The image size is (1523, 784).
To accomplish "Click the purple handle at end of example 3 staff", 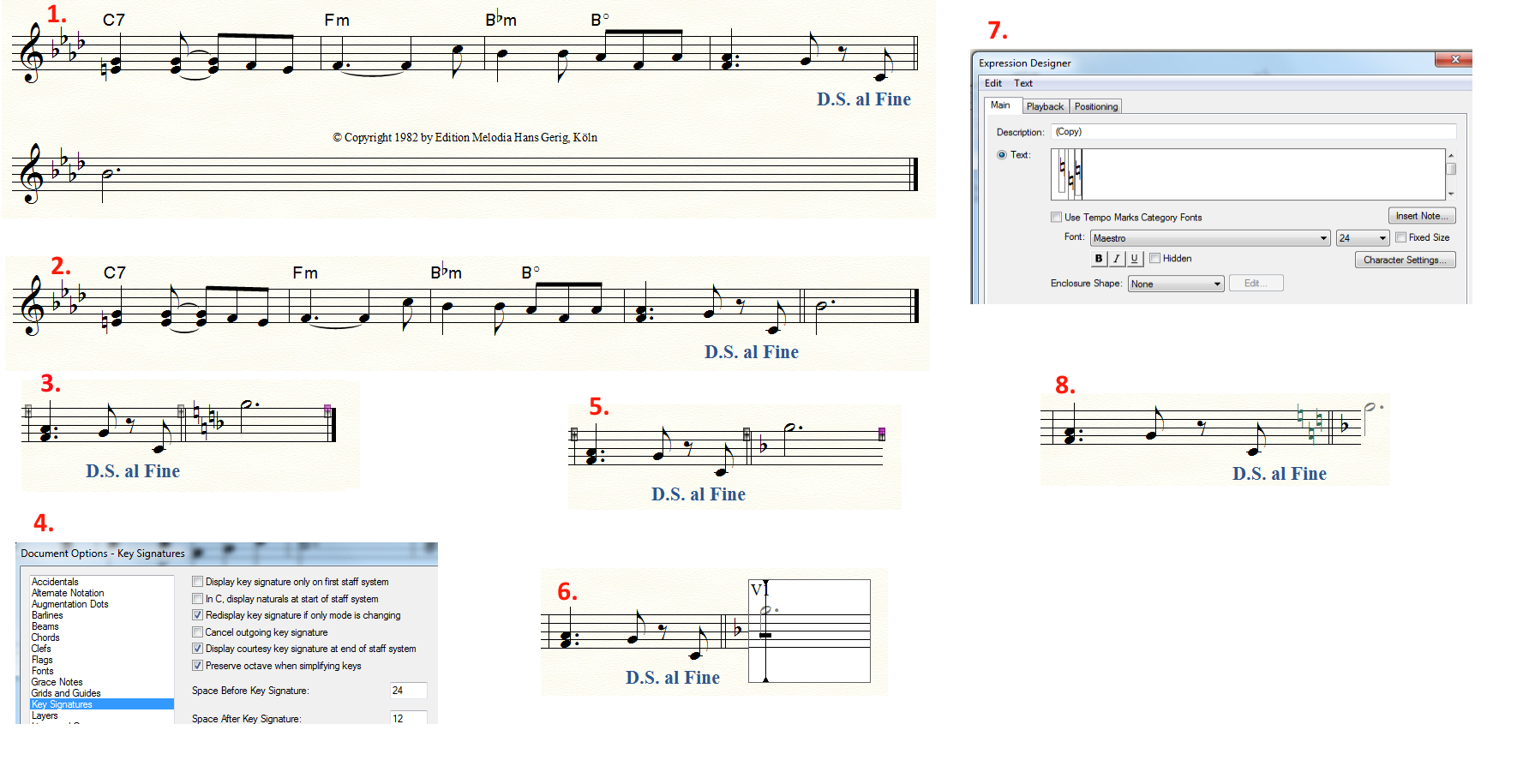I will click(327, 411).
